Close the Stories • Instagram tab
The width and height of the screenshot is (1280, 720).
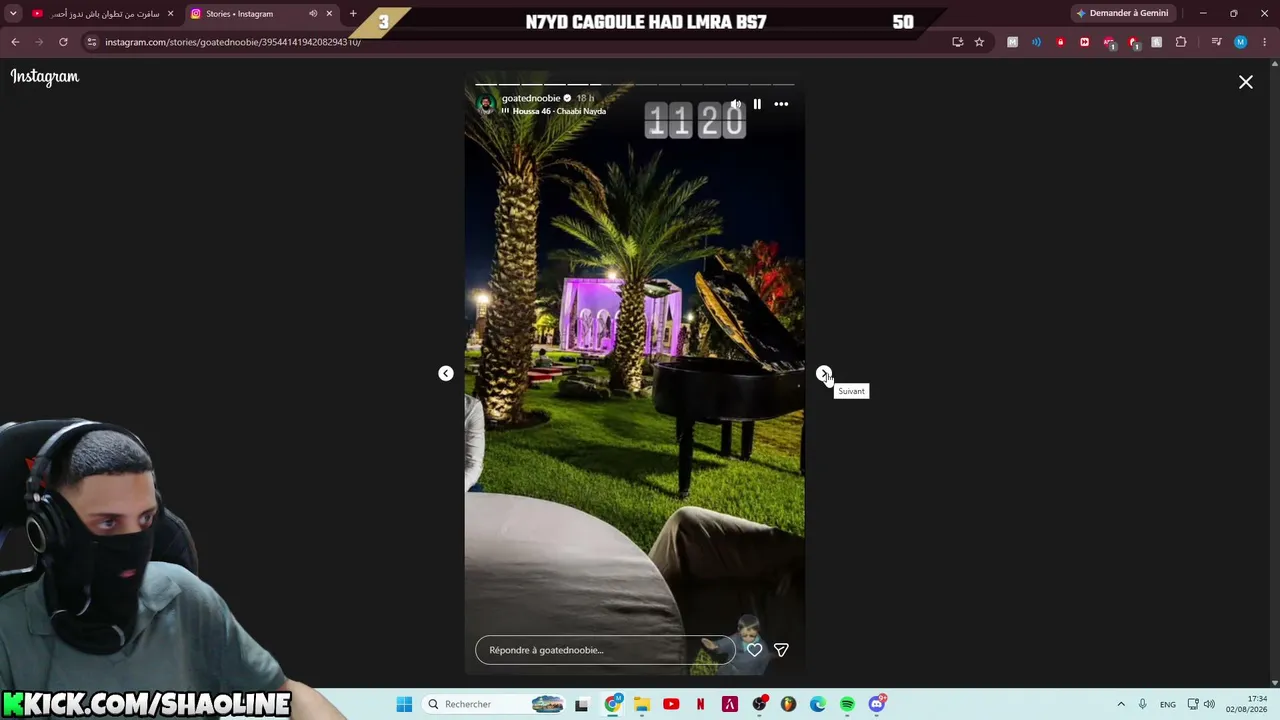[329, 14]
